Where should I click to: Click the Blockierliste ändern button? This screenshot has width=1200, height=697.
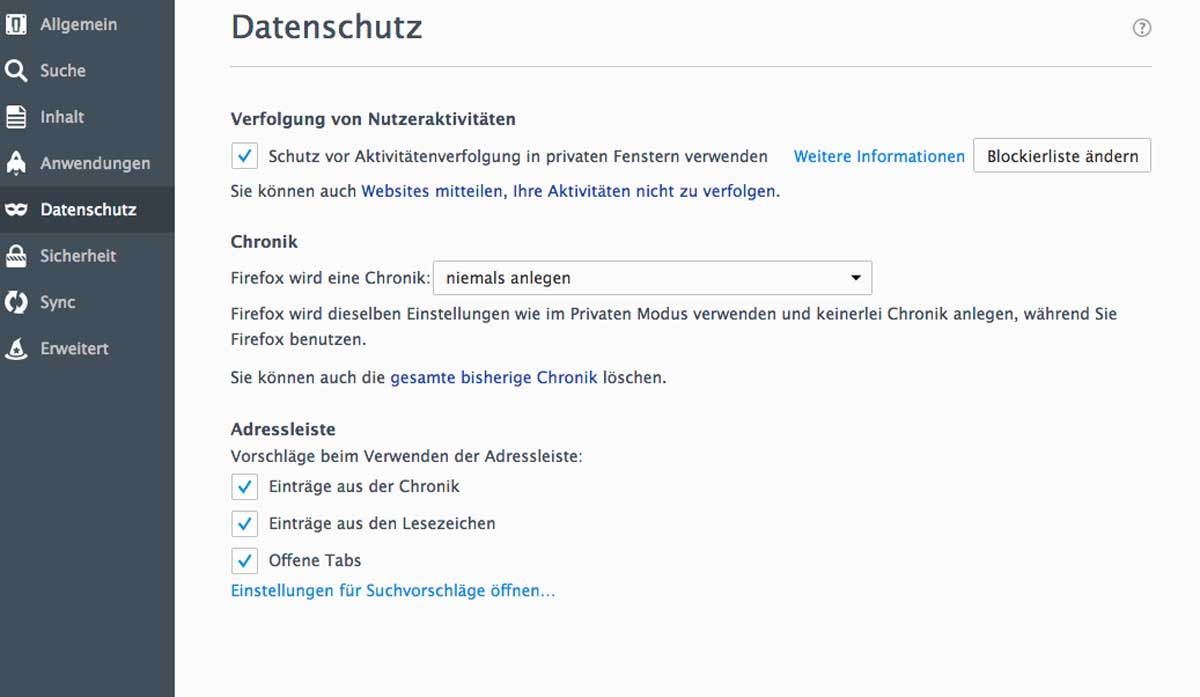click(1062, 156)
